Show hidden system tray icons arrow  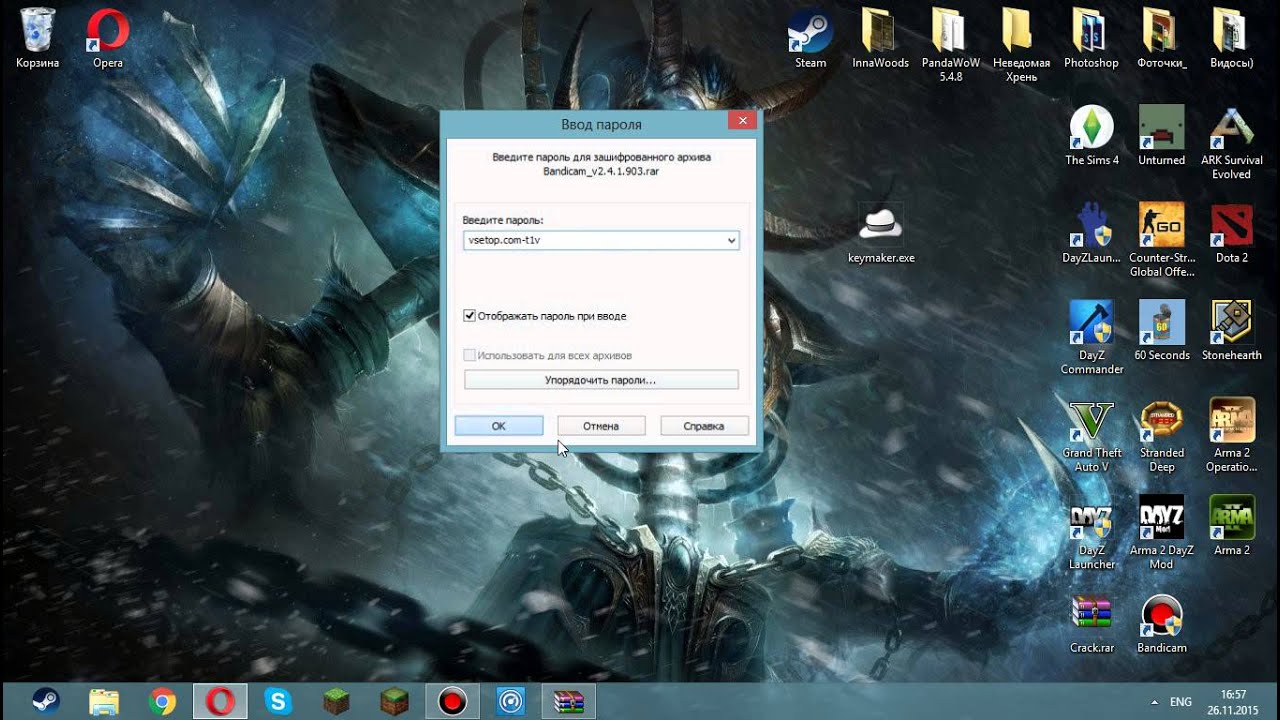[x=1155, y=702]
